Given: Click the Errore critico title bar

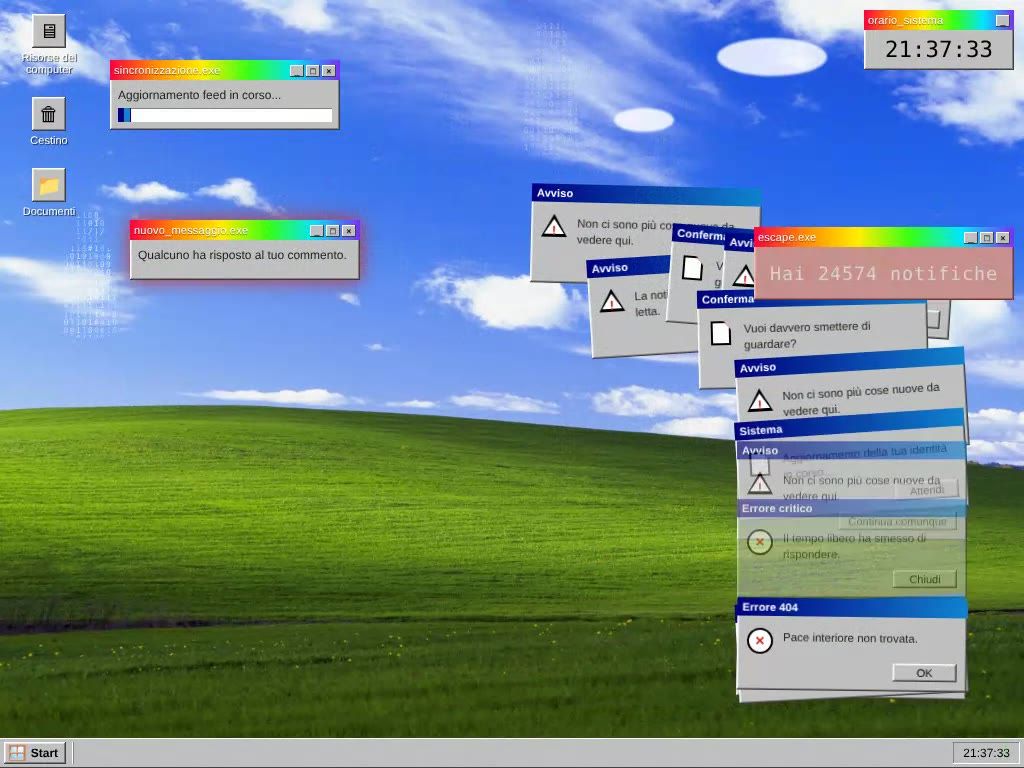Looking at the screenshot, I should (x=852, y=508).
